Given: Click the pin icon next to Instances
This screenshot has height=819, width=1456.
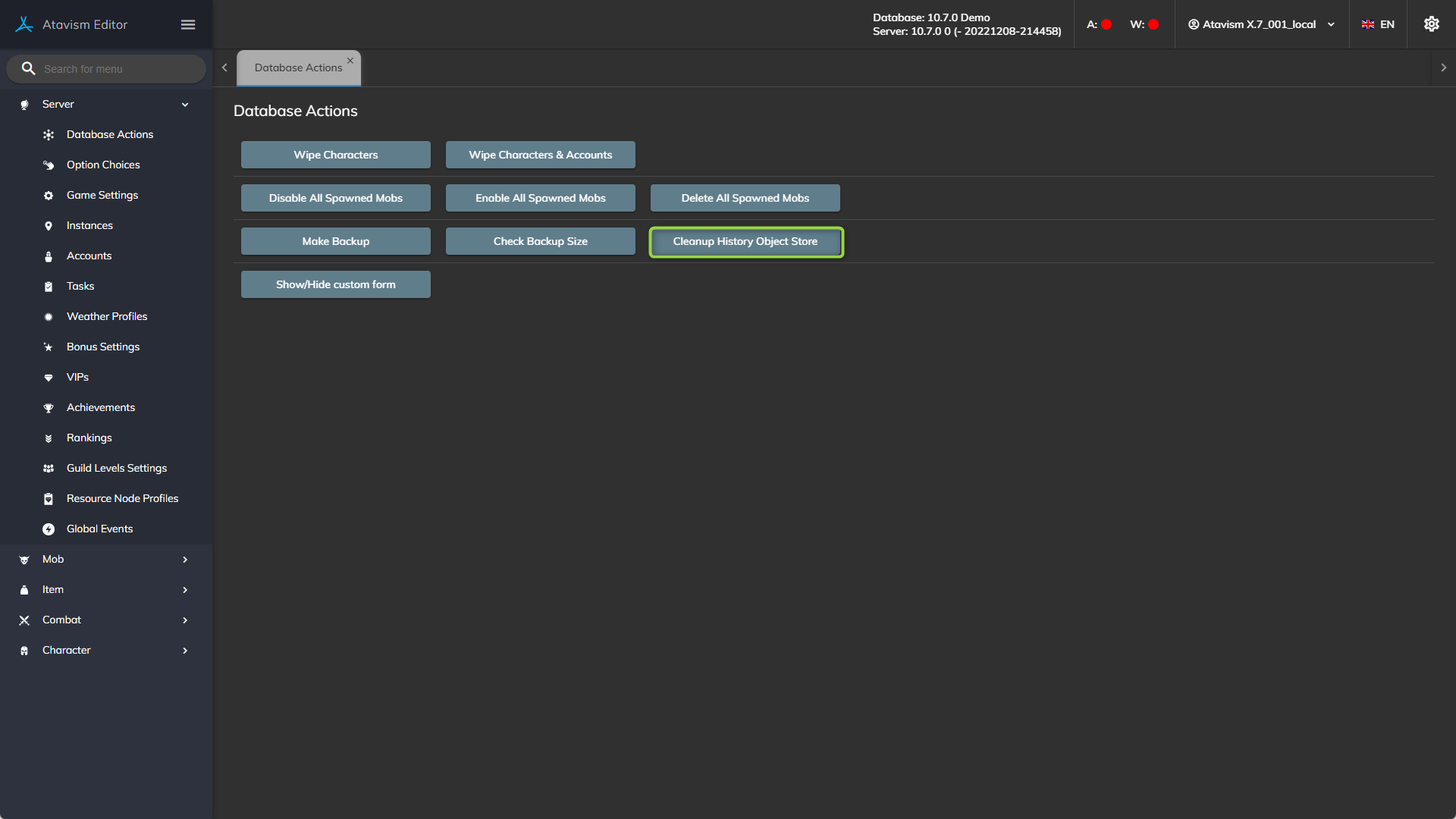Looking at the screenshot, I should click(x=49, y=226).
